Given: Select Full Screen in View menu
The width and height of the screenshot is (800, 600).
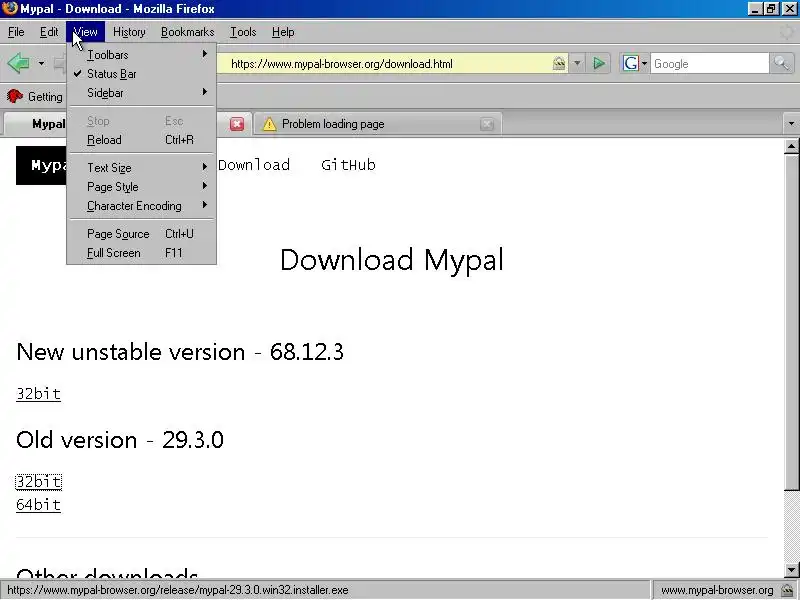Looking at the screenshot, I should click(x=141, y=253).
